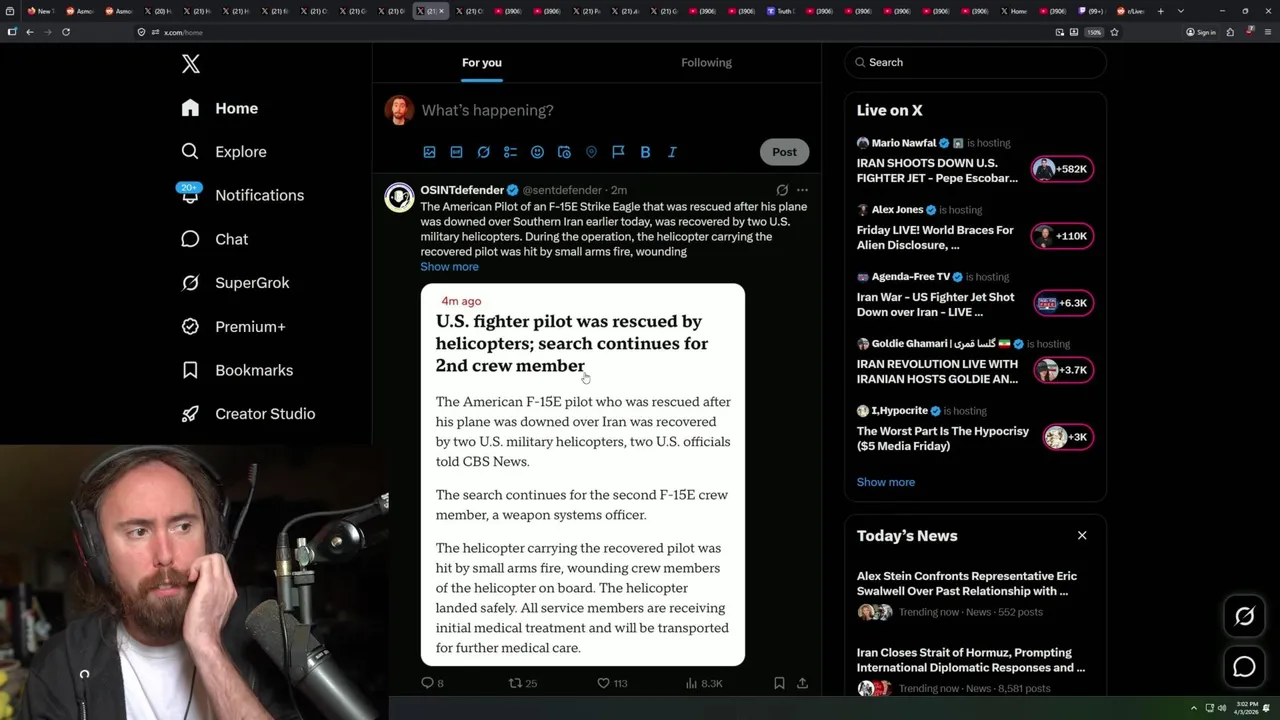The height and width of the screenshot is (720, 1280).
Task: Click the +110K listeners badge
Action: point(1062,236)
